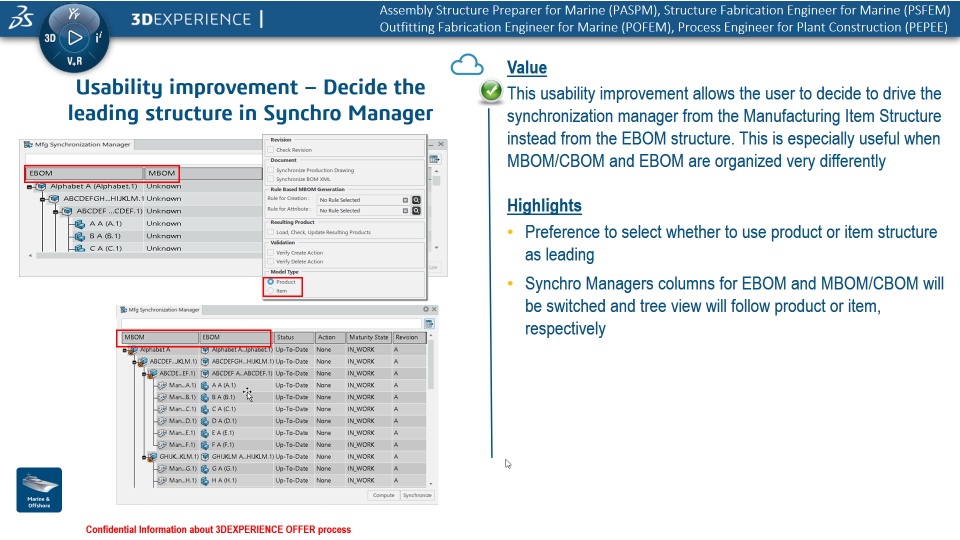Click the Maturity State column header
The image size is (960, 540).
pyautogui.click(x=369, y=337)
